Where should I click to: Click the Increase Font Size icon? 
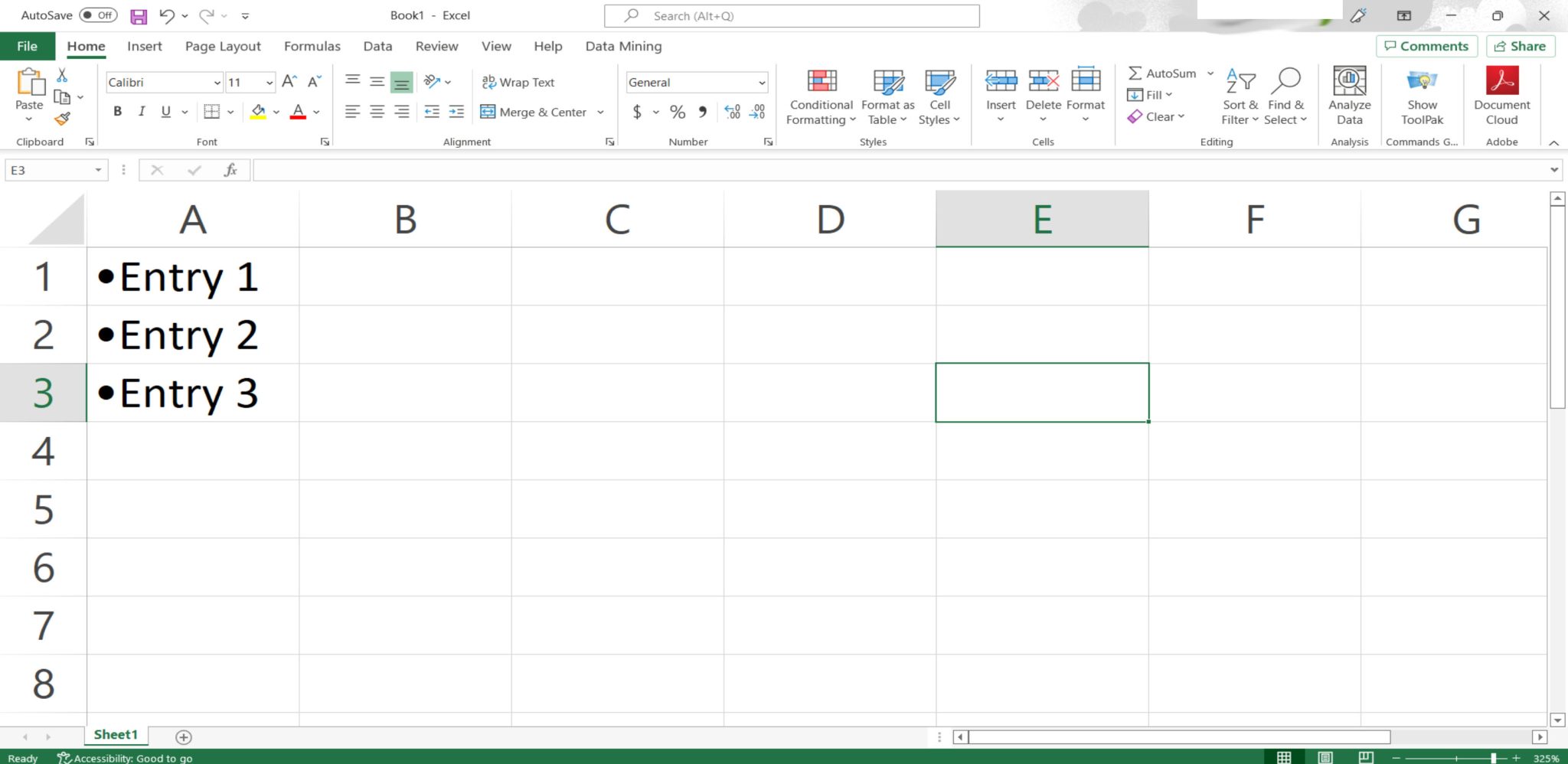(x=289, y=82)
